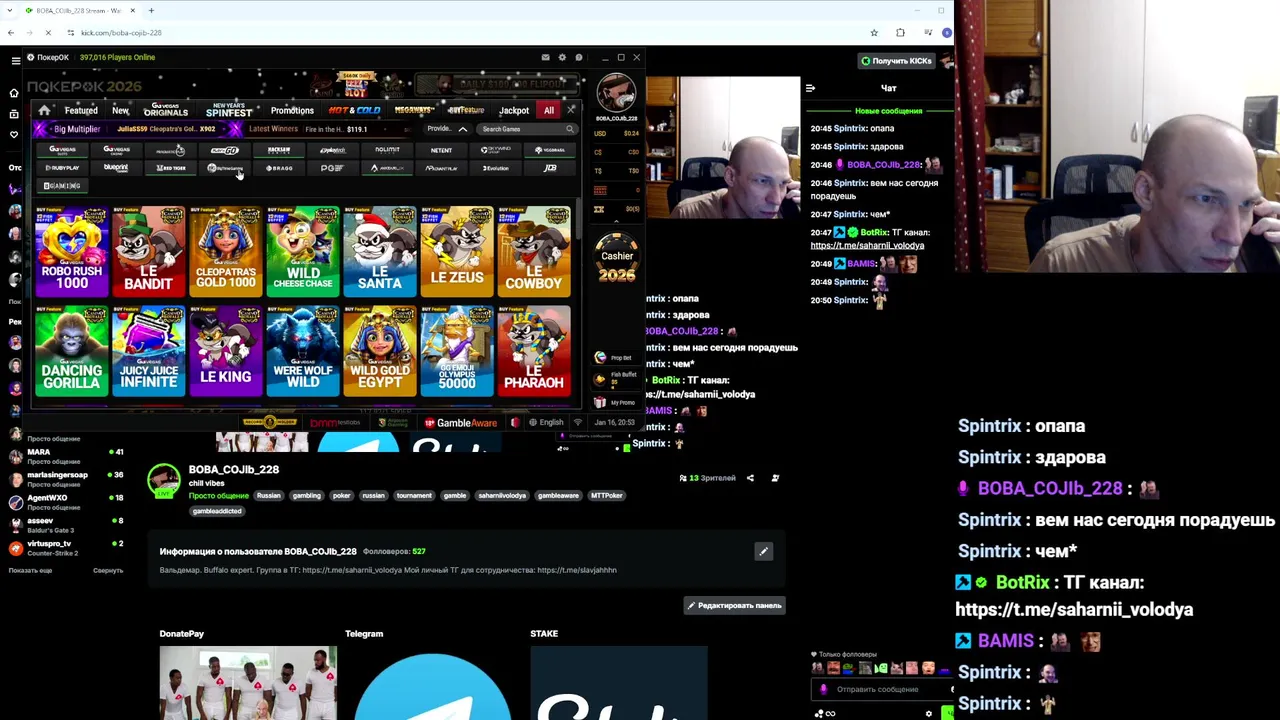The width and height of the screenshot is (1280, 720).
Task: Filter by NetEnt provider
Action: (441, 150)
